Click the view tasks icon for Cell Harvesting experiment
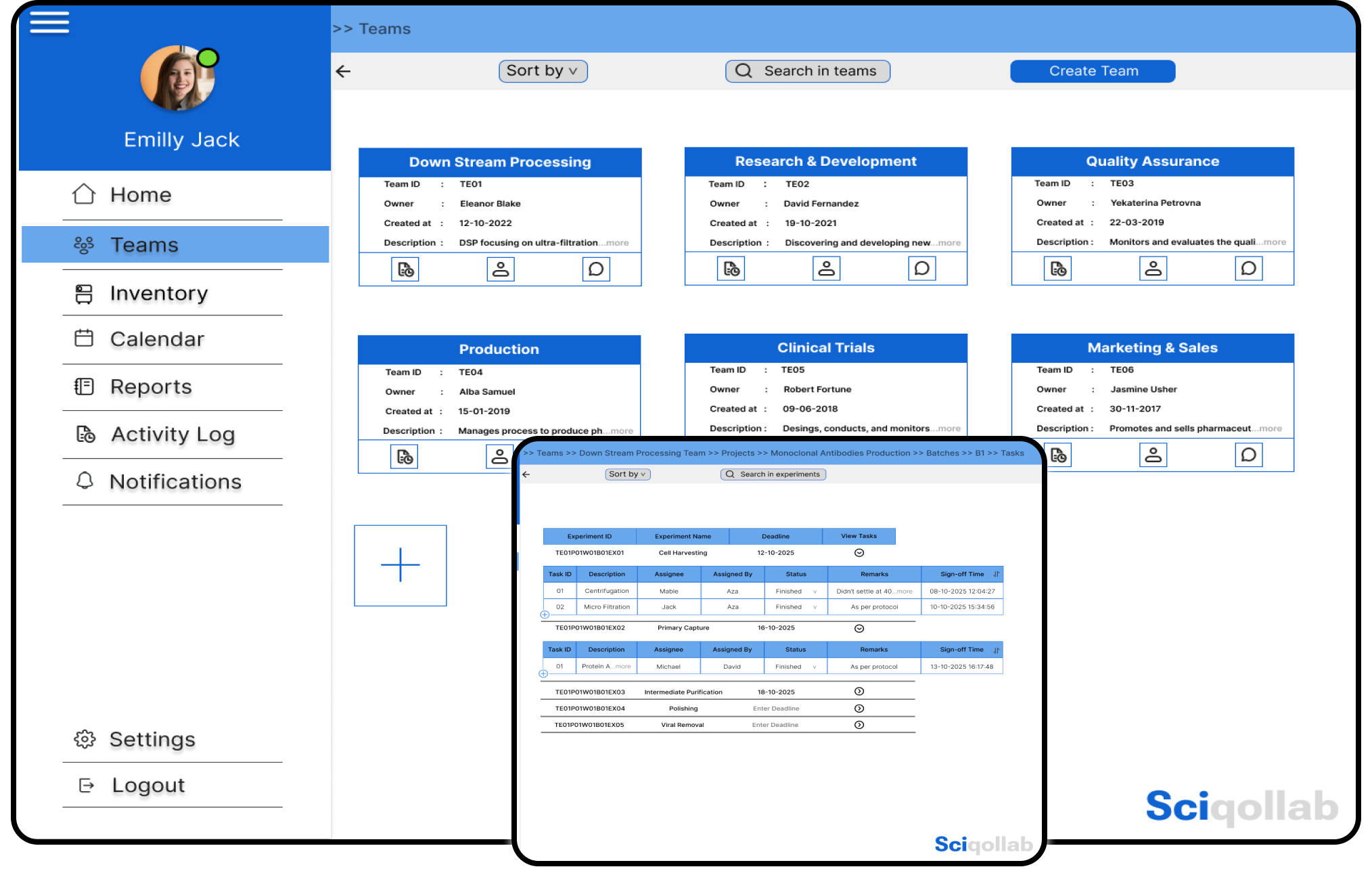Image resolution: width=1372 pixels, height=888 pixels. click(x=857, y=554)
